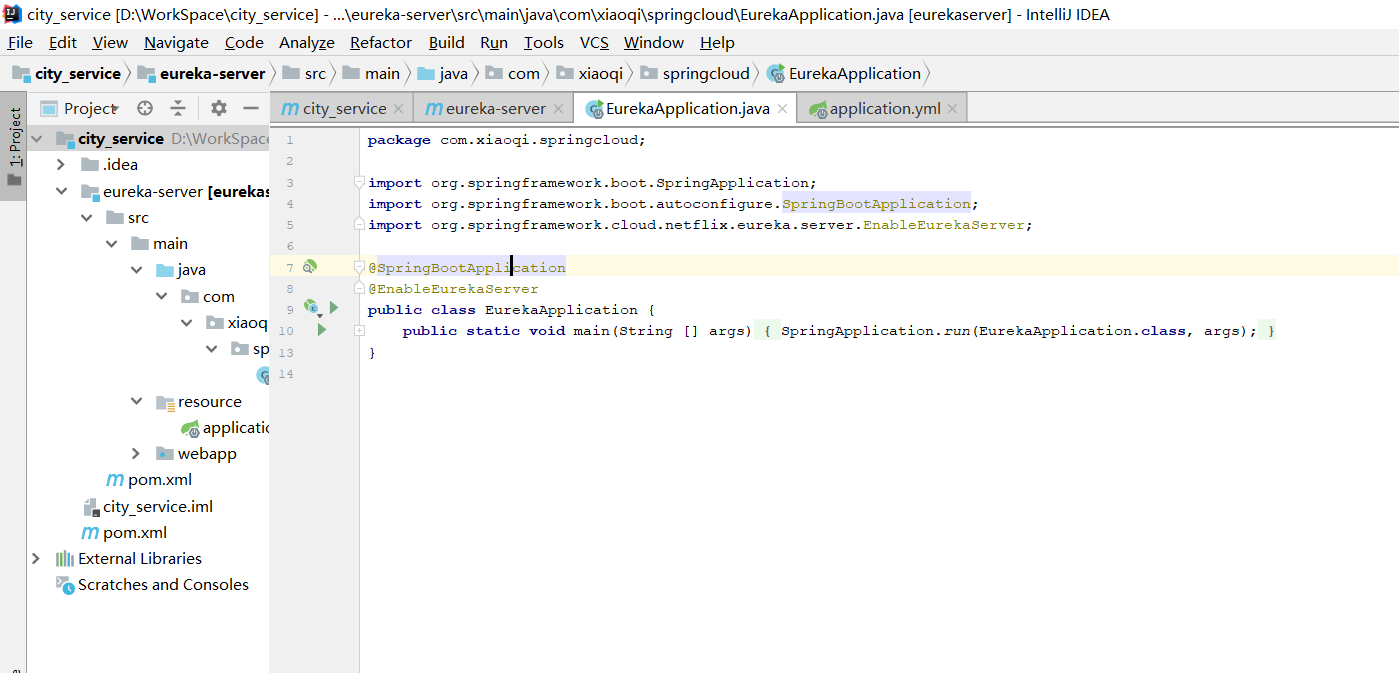Click the folder icon under 1: Project strip
Image resolution: width=1399 pixels, height=673 pixels.
pyautogui.click(x=14, y=180)
